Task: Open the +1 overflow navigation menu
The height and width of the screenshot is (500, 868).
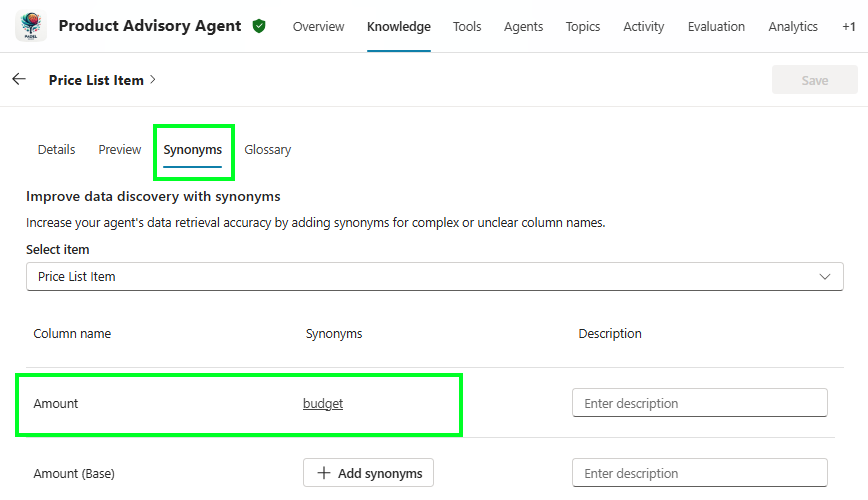Action: [848, 27]
